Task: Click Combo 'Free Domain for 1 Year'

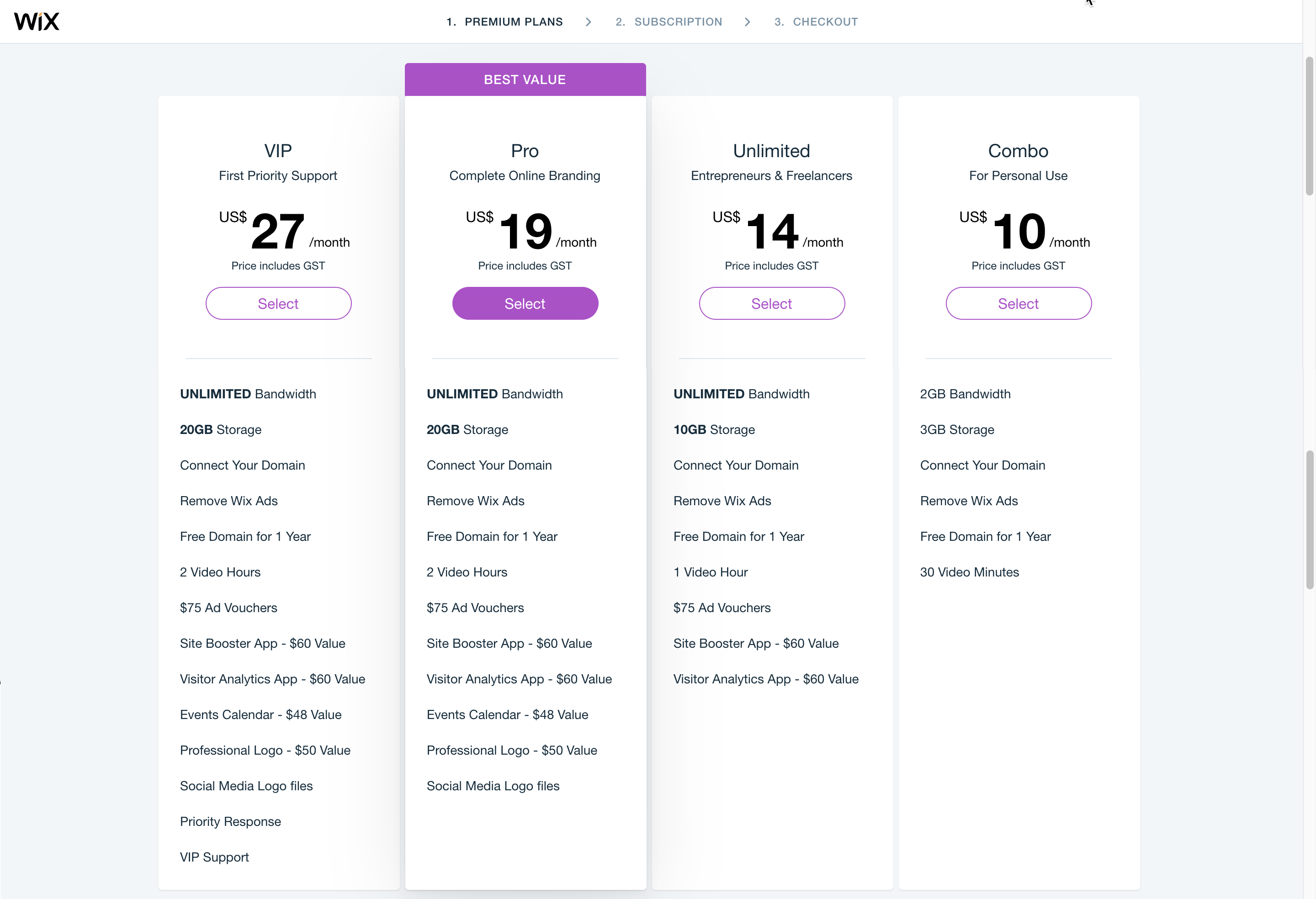Action: click(985, 536)
